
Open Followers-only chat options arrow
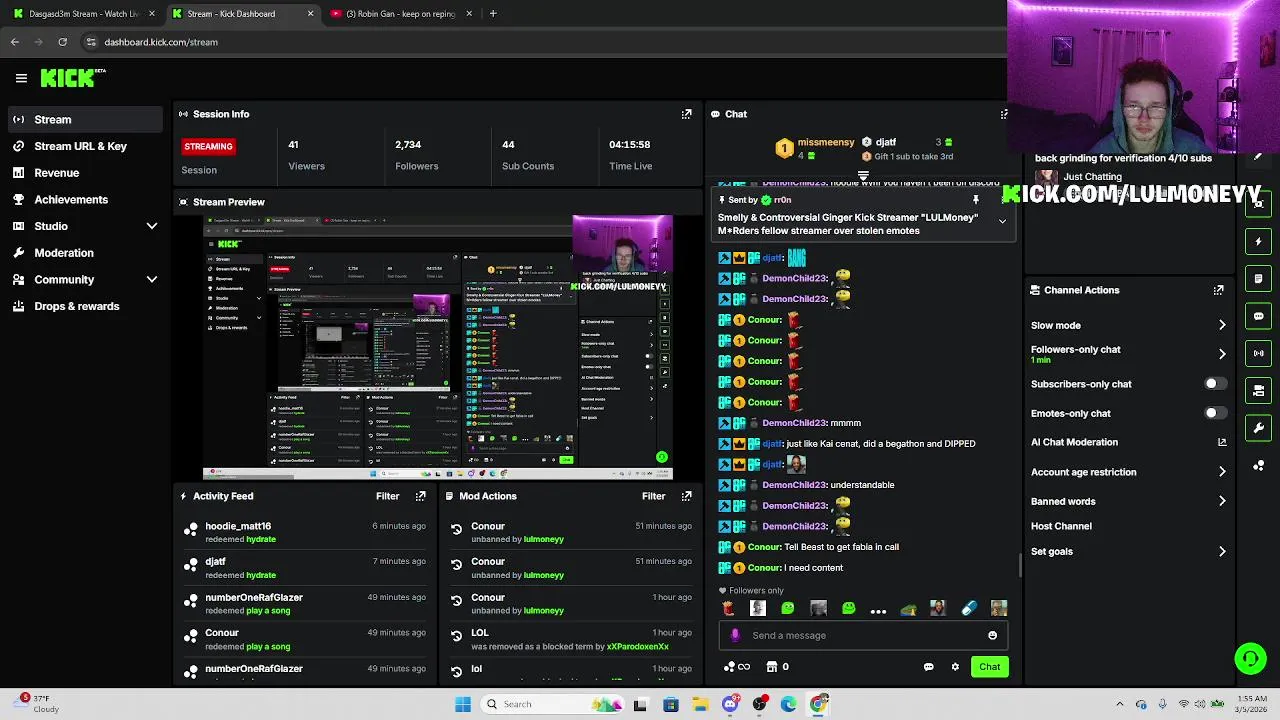tap(1221, 354)
